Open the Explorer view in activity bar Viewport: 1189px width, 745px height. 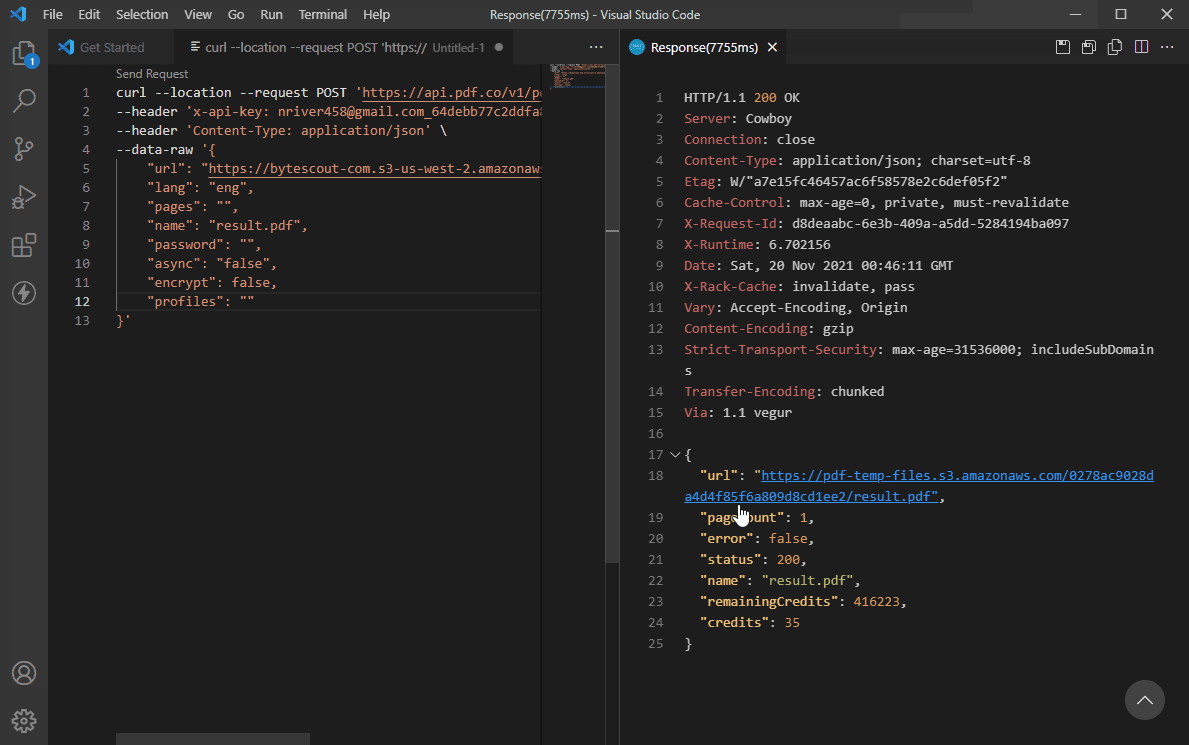24,53
